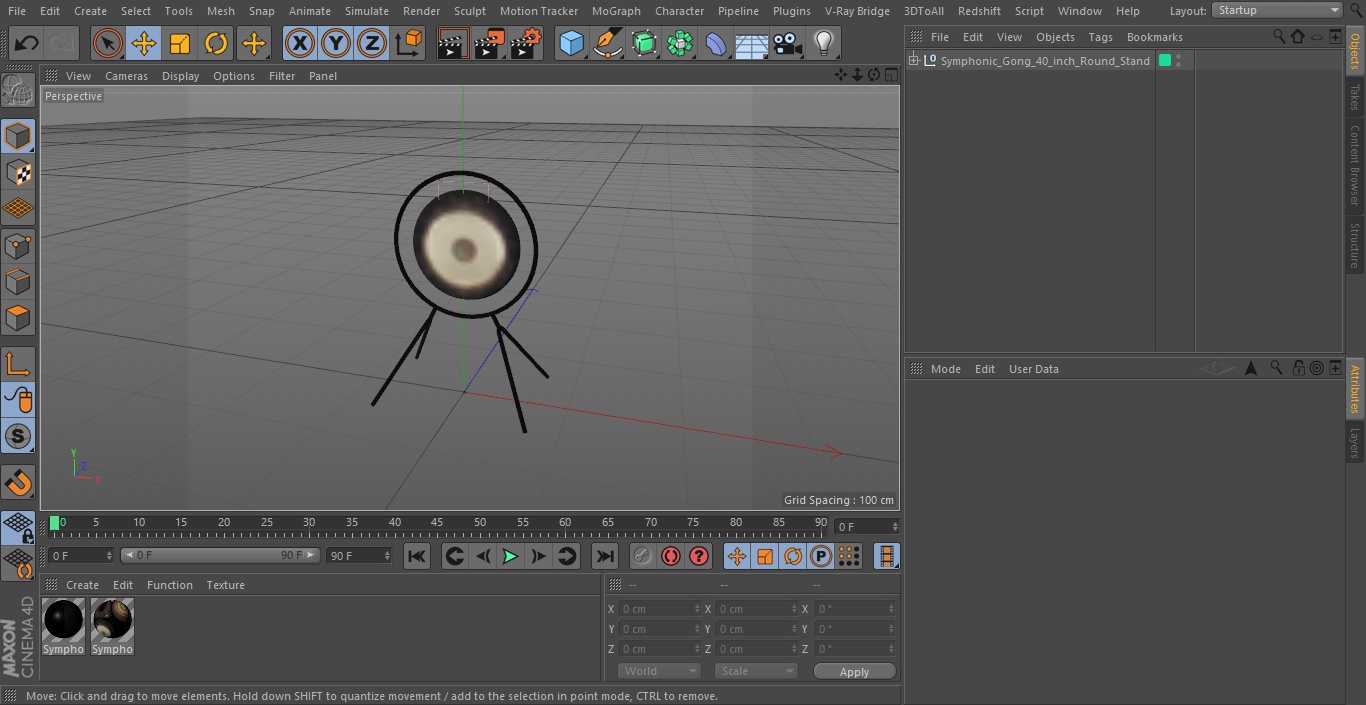Open Attributes Mode menu
This screenshot has height=705, width=1366.
[x=945, y=369]
